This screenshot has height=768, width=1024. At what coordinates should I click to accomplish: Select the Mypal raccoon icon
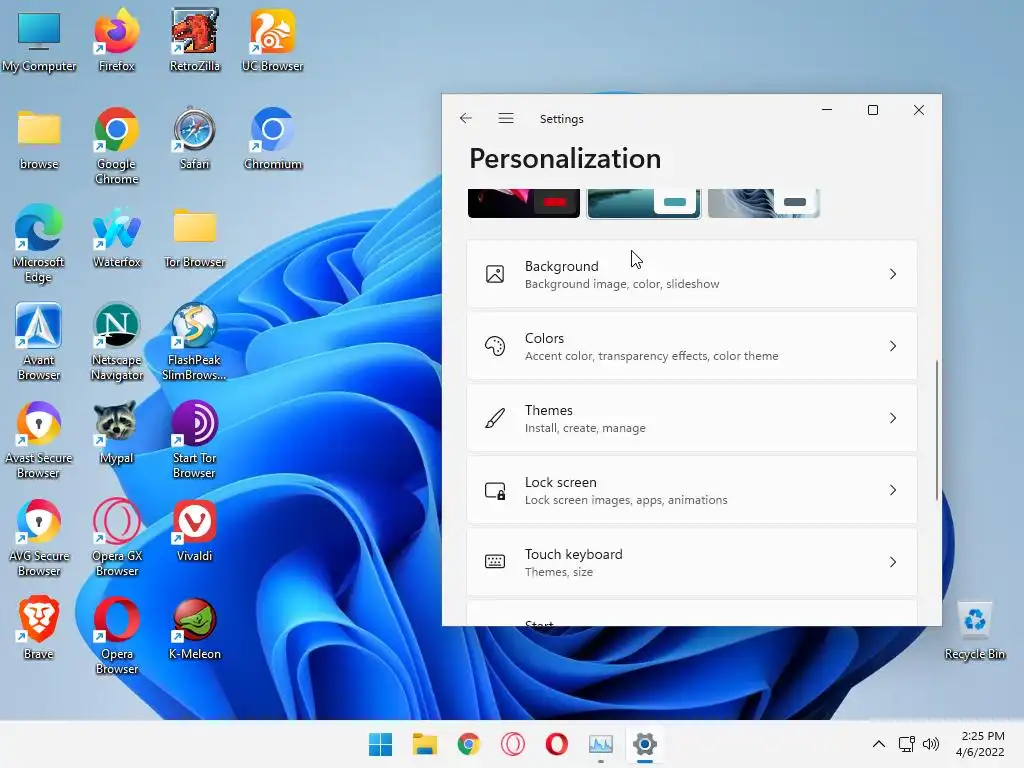coord(116,433)
